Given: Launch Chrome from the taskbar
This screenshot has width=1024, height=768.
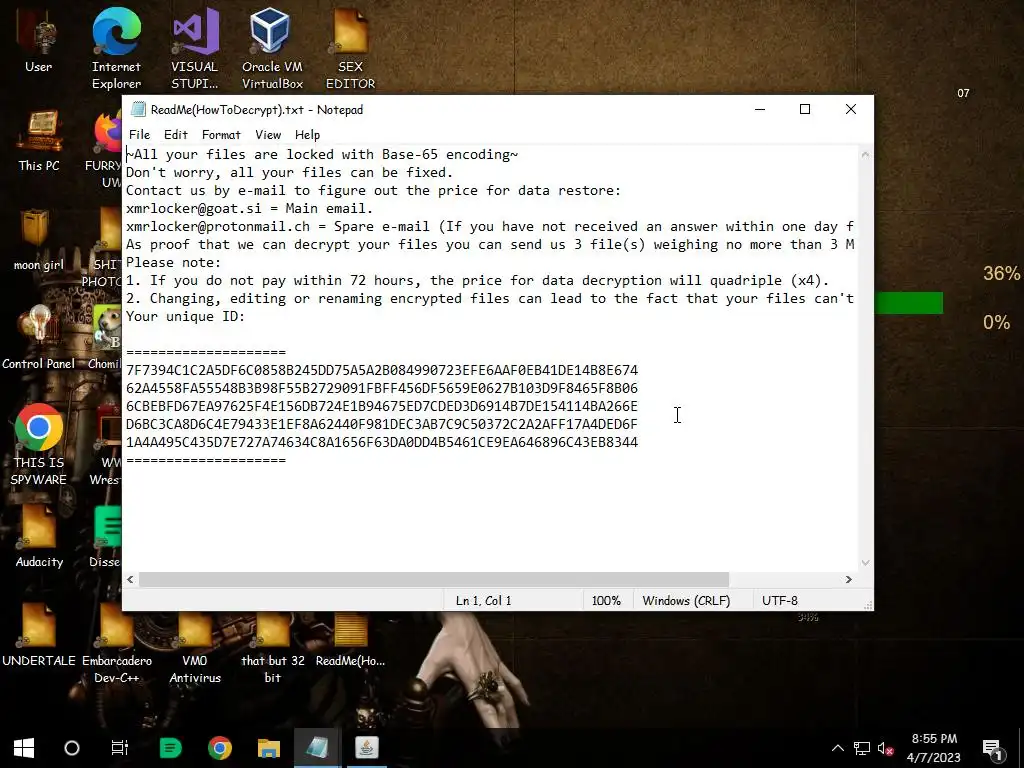Looking at the screenshot, I should click(x=220, y=748).
